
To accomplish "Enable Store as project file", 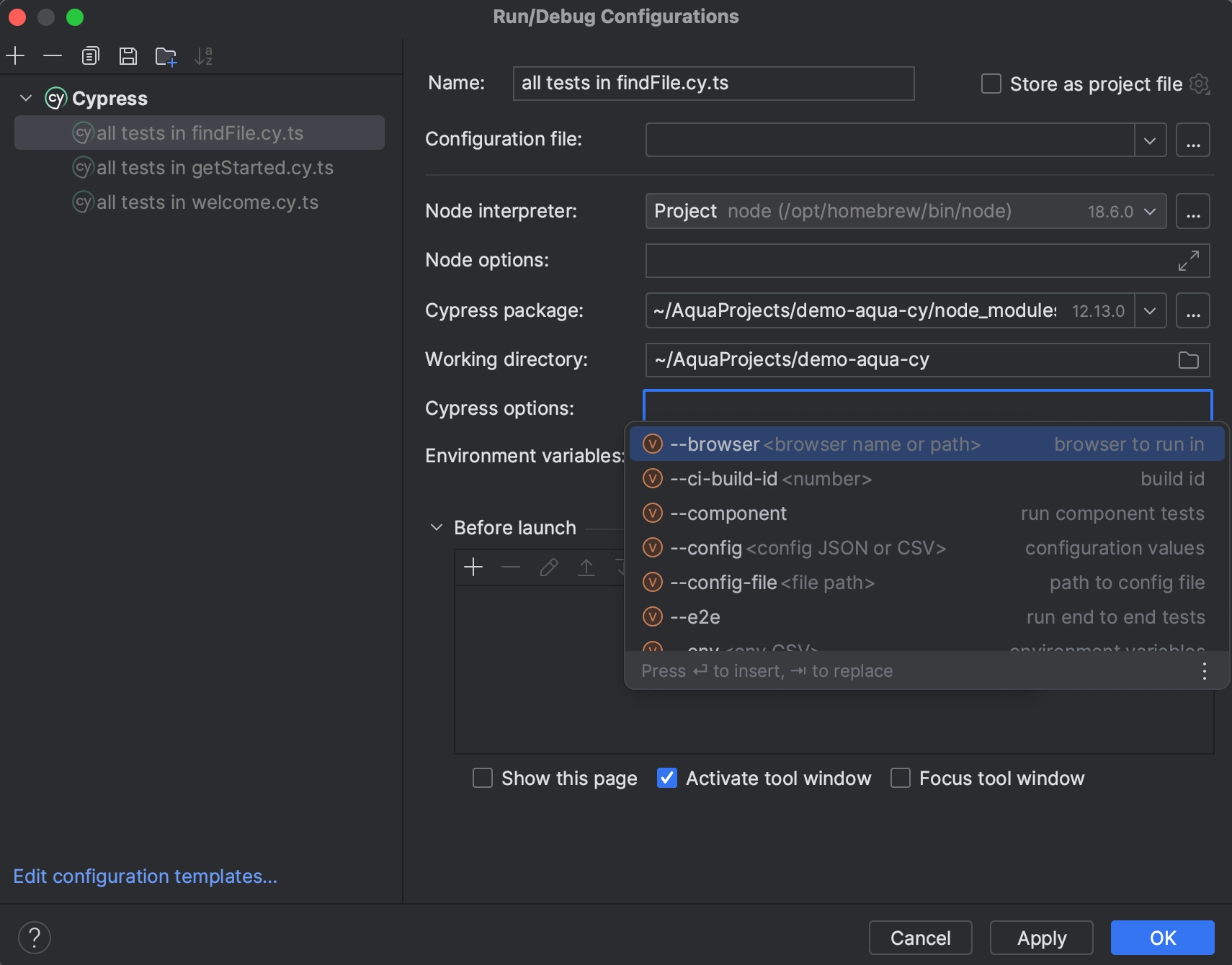I will [991, 84].
